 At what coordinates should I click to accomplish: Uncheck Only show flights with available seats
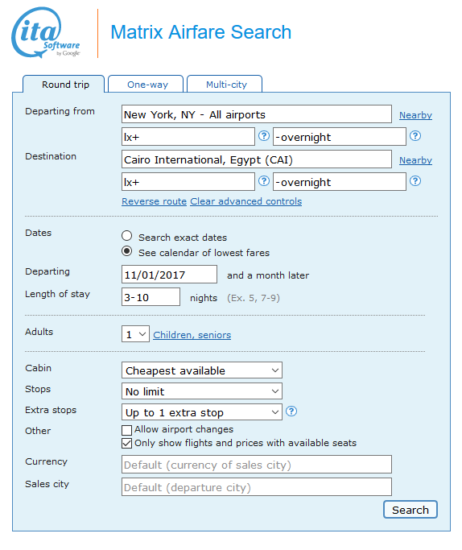tap(126, 443)
